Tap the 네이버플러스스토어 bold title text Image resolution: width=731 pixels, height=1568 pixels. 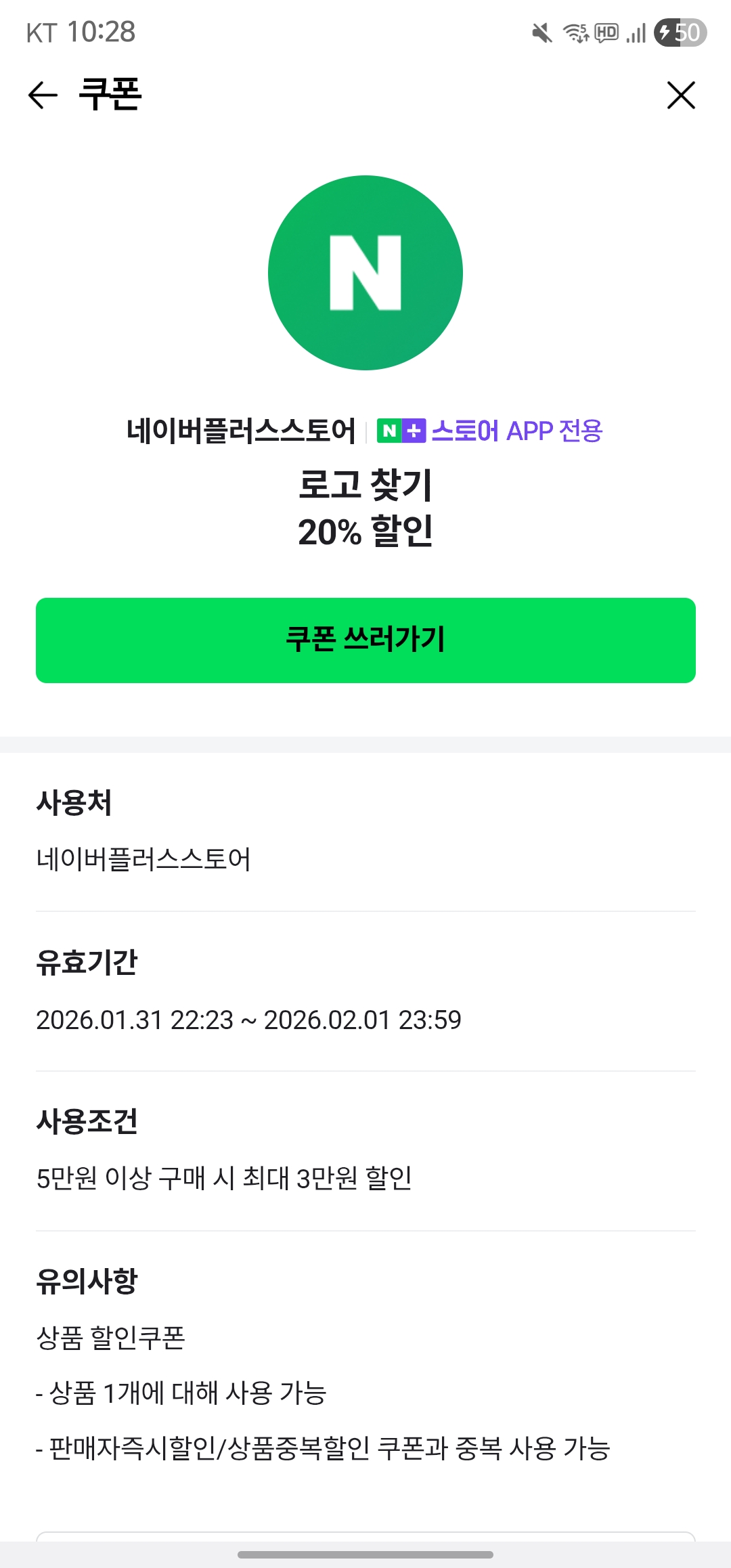[x=241, y=431]
